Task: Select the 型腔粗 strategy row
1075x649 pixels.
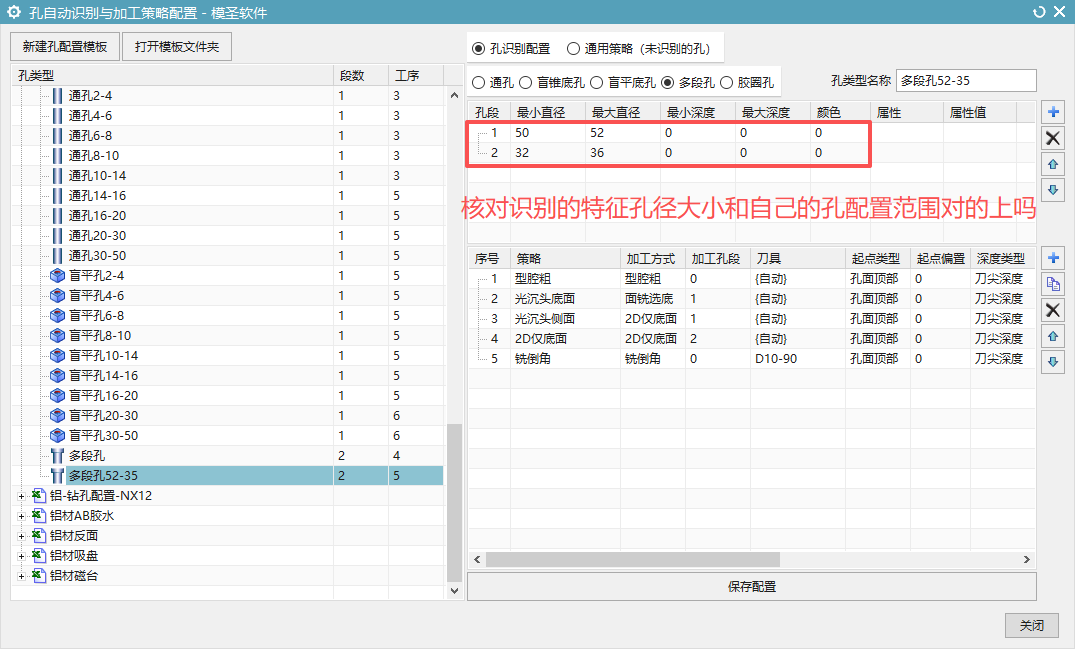Action: pos(751,279)
